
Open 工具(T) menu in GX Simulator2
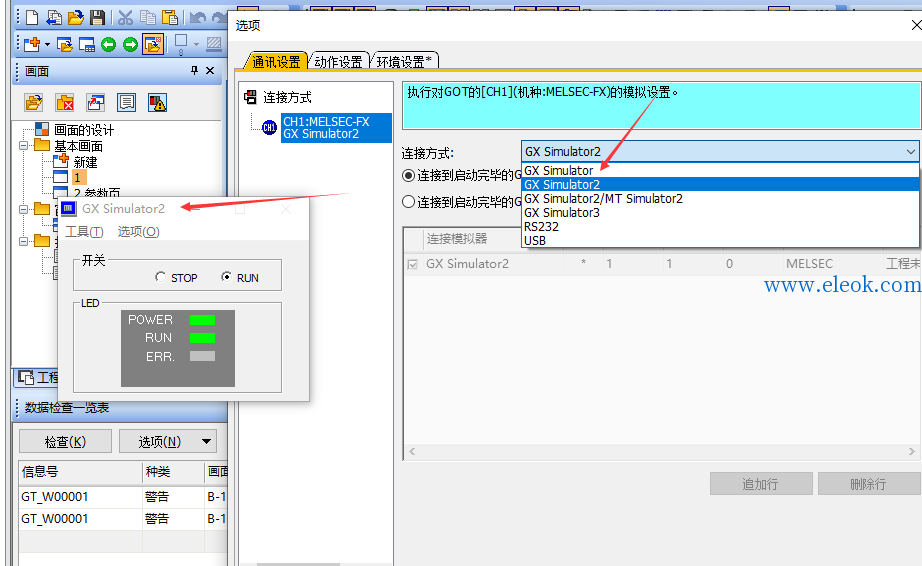(84, 232)
